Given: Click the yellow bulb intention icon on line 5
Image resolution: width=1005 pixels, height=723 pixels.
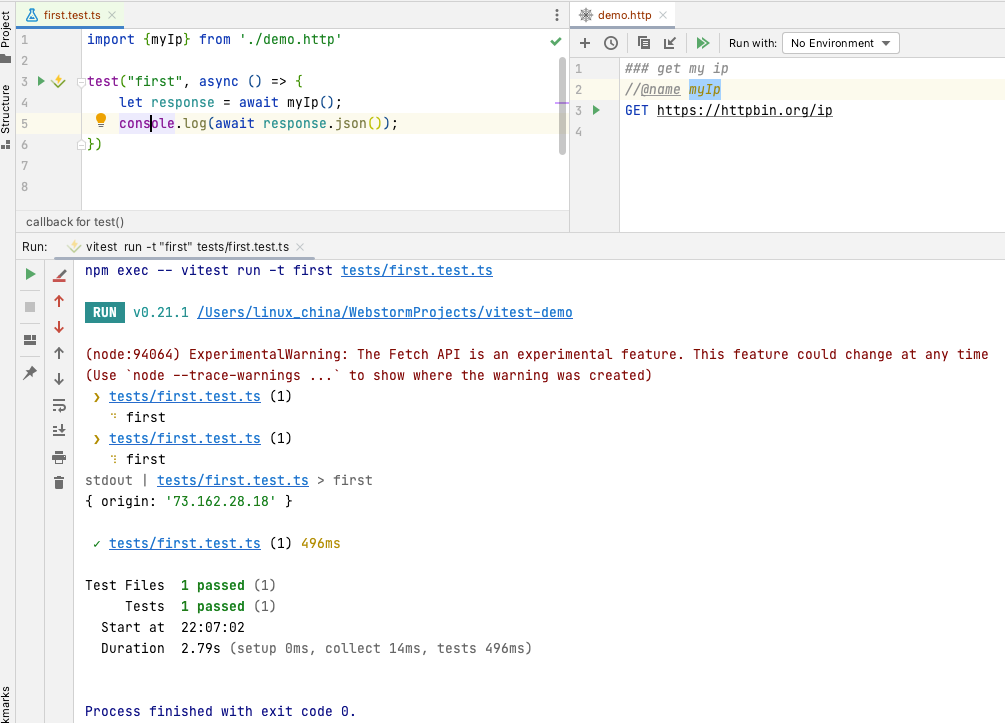Looking at the screenshot, I should click(100, 120).
